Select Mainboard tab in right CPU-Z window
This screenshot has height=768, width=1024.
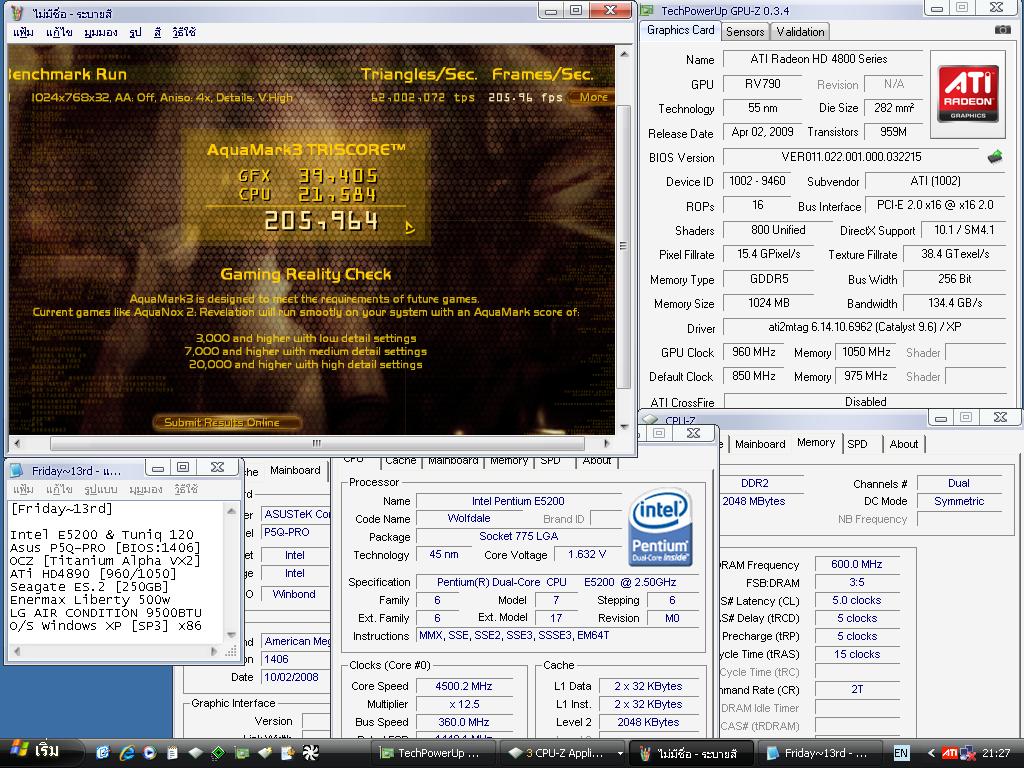(760, 444)
